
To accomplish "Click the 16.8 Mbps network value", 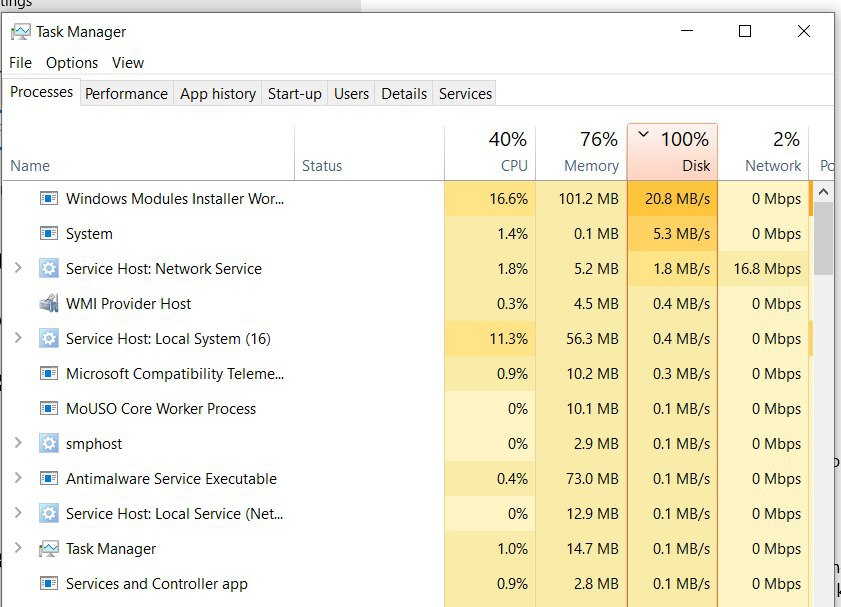I will [767, 269].
